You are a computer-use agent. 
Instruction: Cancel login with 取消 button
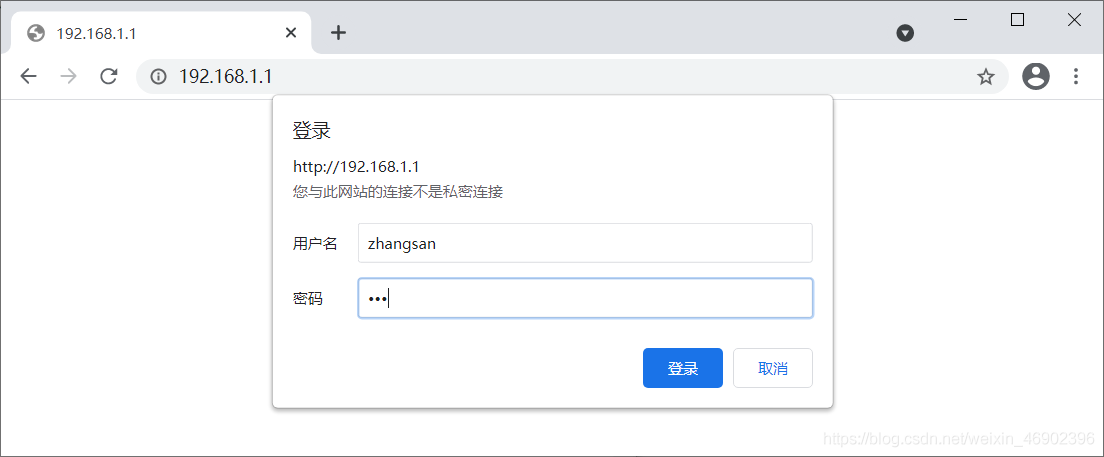772,368
